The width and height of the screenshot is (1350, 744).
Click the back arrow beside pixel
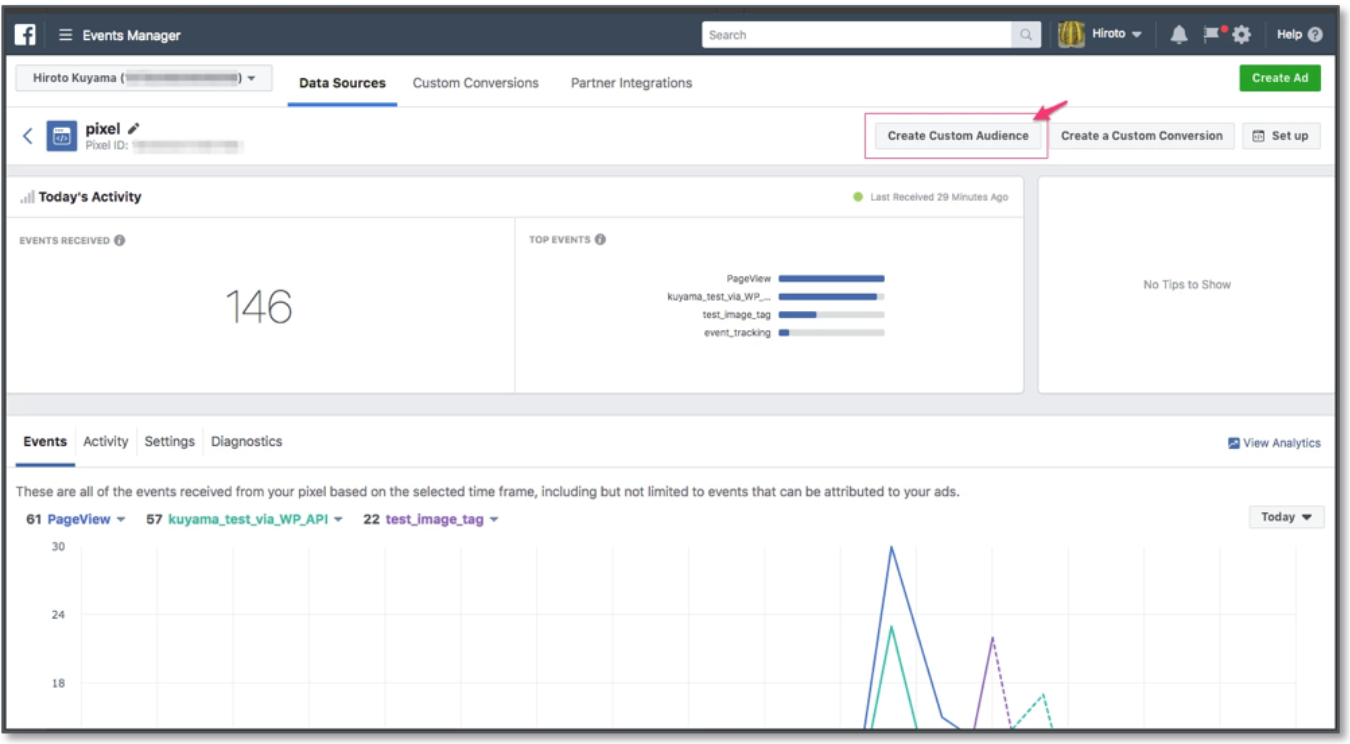28,137
